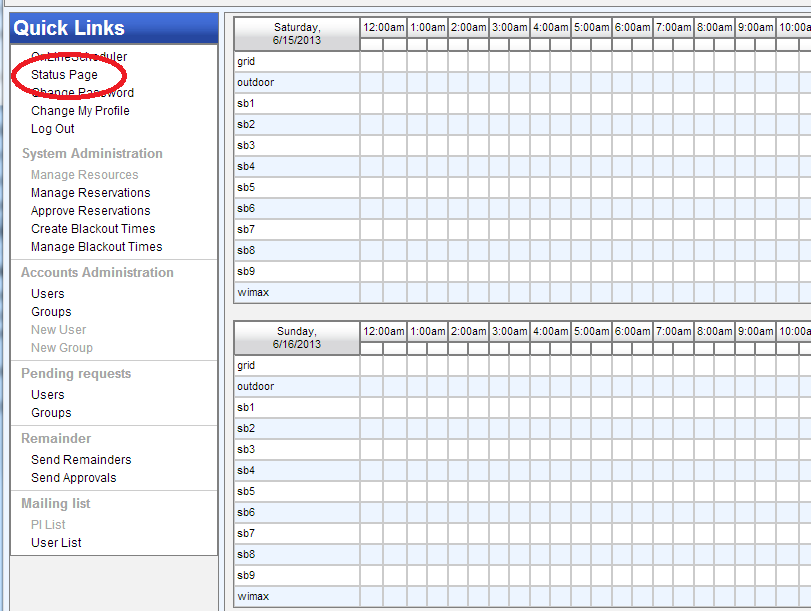Image resolution: width=811 pixels, height=611 pixels.
Task: Open Create Blackout Times
Action: click(93, 229)
